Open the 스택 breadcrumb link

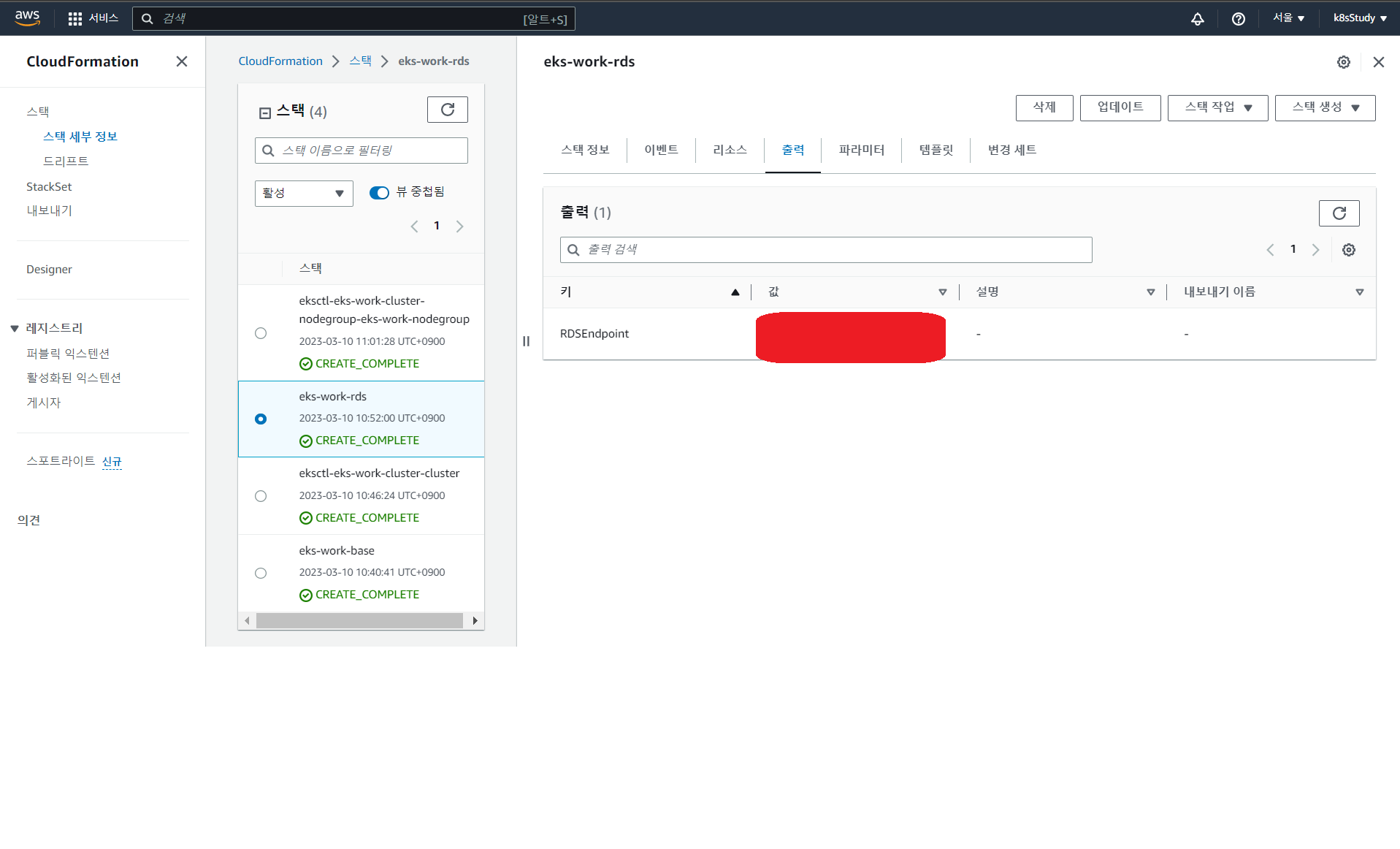pos(360,61)
